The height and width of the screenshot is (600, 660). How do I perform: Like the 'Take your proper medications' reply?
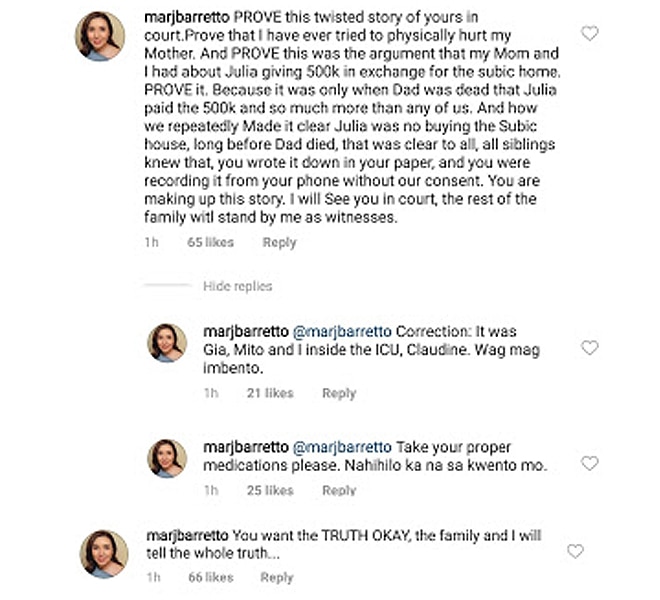click(x=589, y=463)
